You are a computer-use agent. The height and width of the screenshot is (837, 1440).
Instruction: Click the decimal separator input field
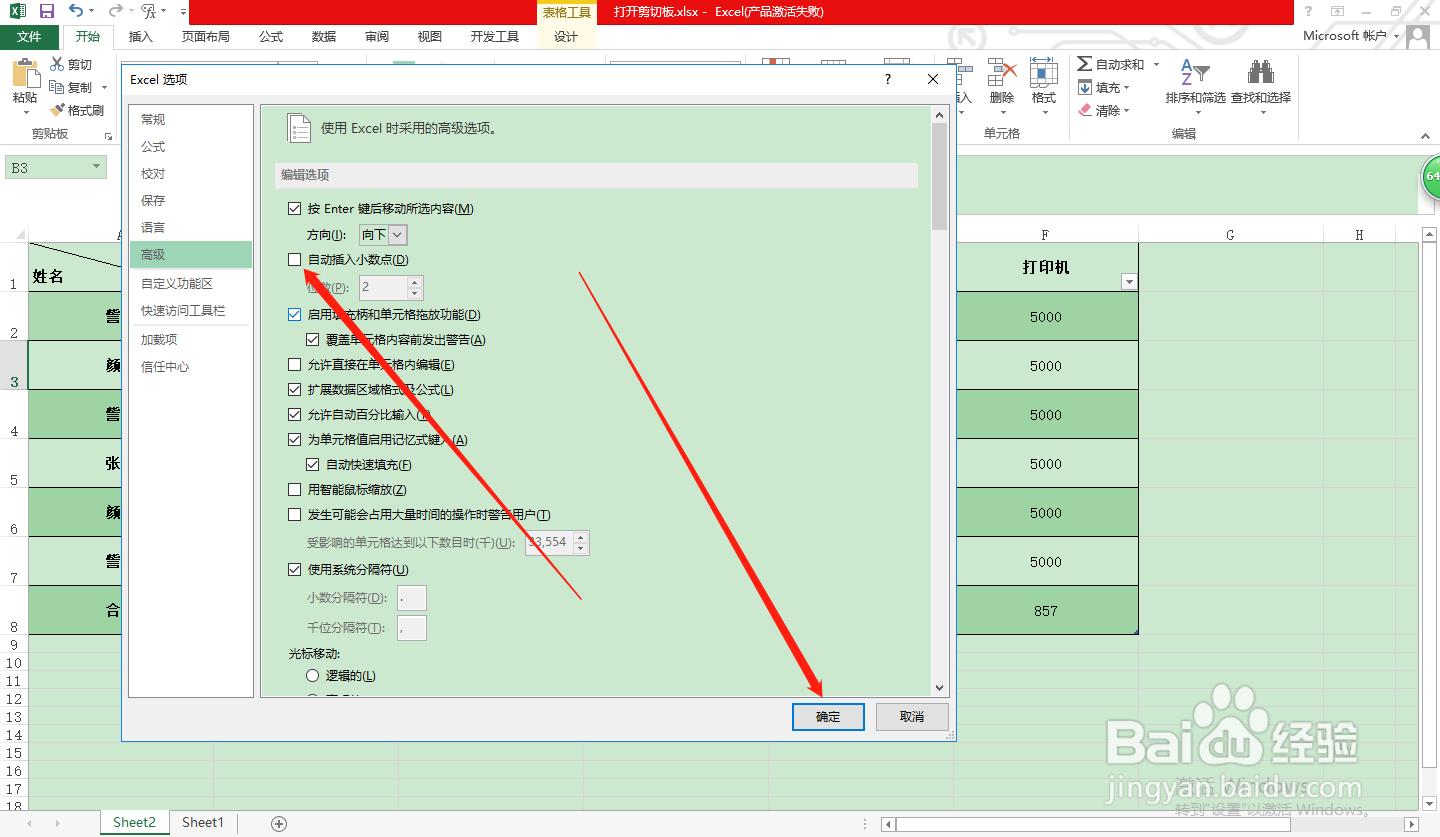coord(412,598)
